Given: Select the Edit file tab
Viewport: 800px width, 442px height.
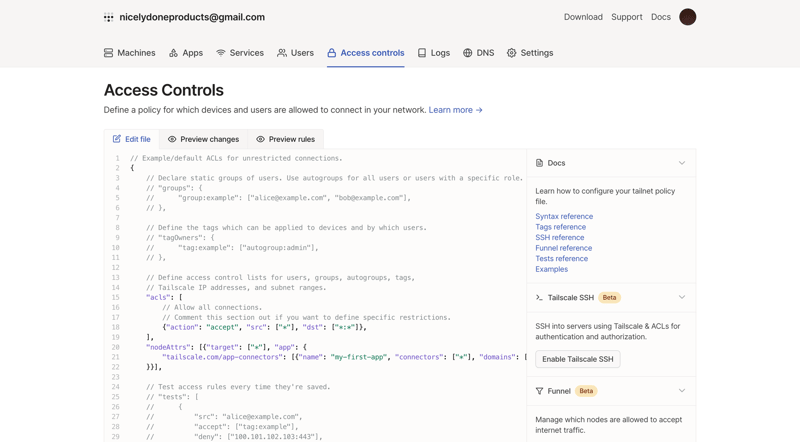Looking at the screenshot, I should (132, 139).
